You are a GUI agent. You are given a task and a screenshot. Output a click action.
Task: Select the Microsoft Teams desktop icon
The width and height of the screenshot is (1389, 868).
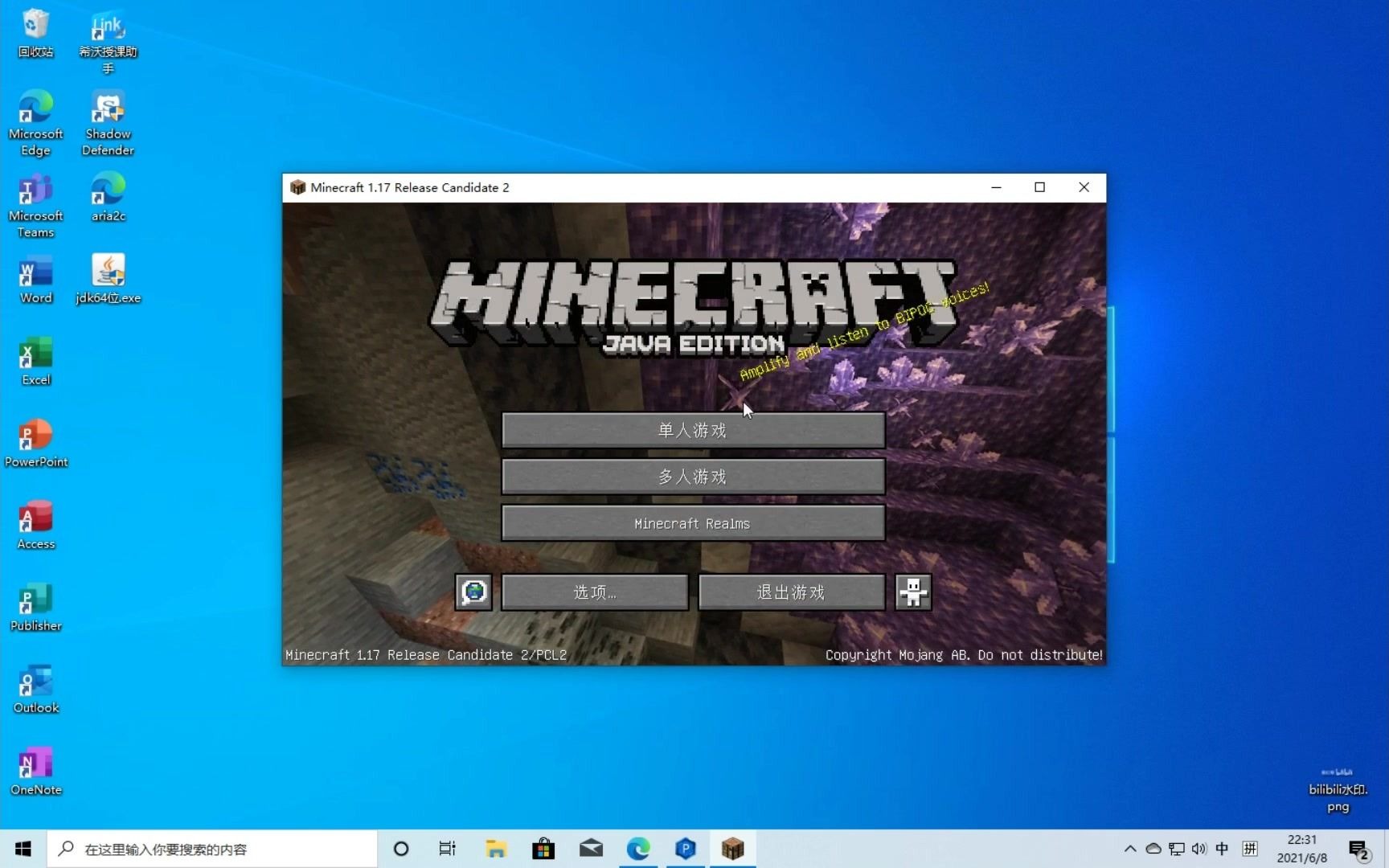point(35,206)
